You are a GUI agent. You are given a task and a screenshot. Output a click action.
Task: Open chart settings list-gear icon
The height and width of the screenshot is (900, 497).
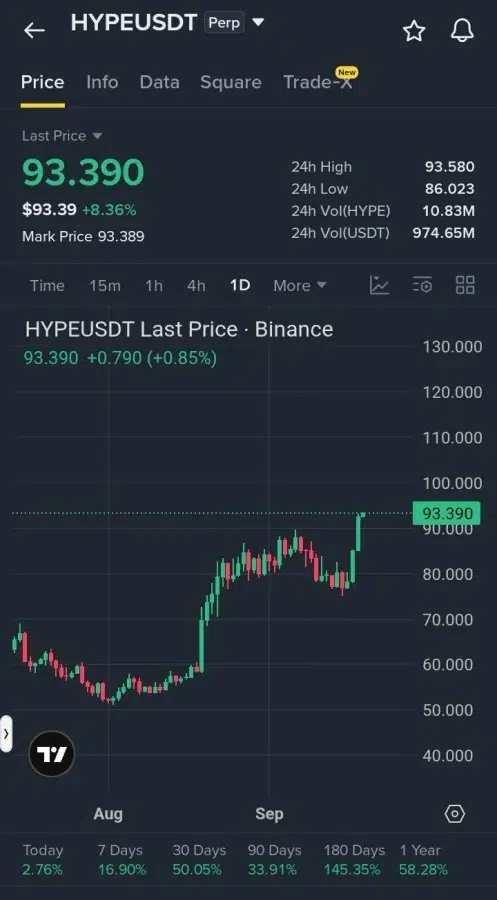tap(422, 285)
